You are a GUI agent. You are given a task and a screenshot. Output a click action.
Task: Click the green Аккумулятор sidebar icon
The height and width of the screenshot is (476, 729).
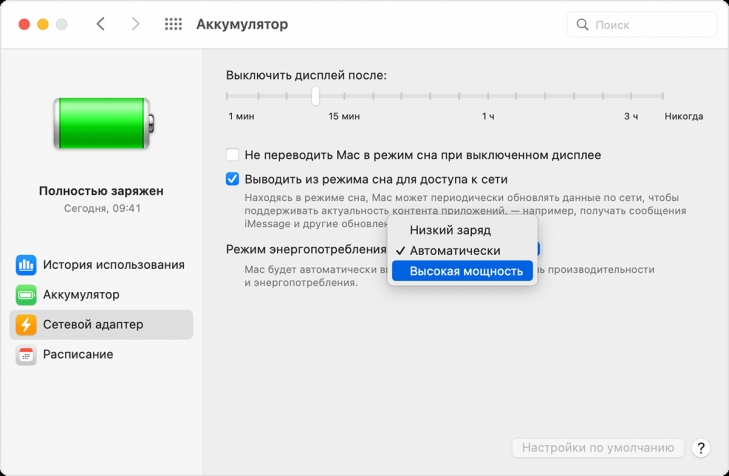[26, 295]
